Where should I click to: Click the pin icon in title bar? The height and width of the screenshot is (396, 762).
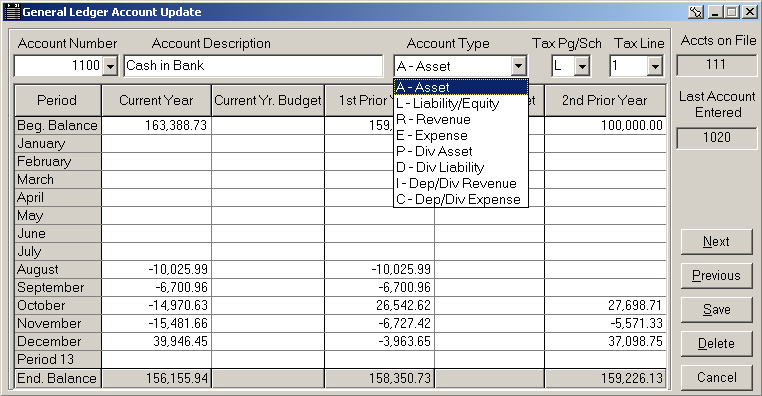tap(696, 12)
